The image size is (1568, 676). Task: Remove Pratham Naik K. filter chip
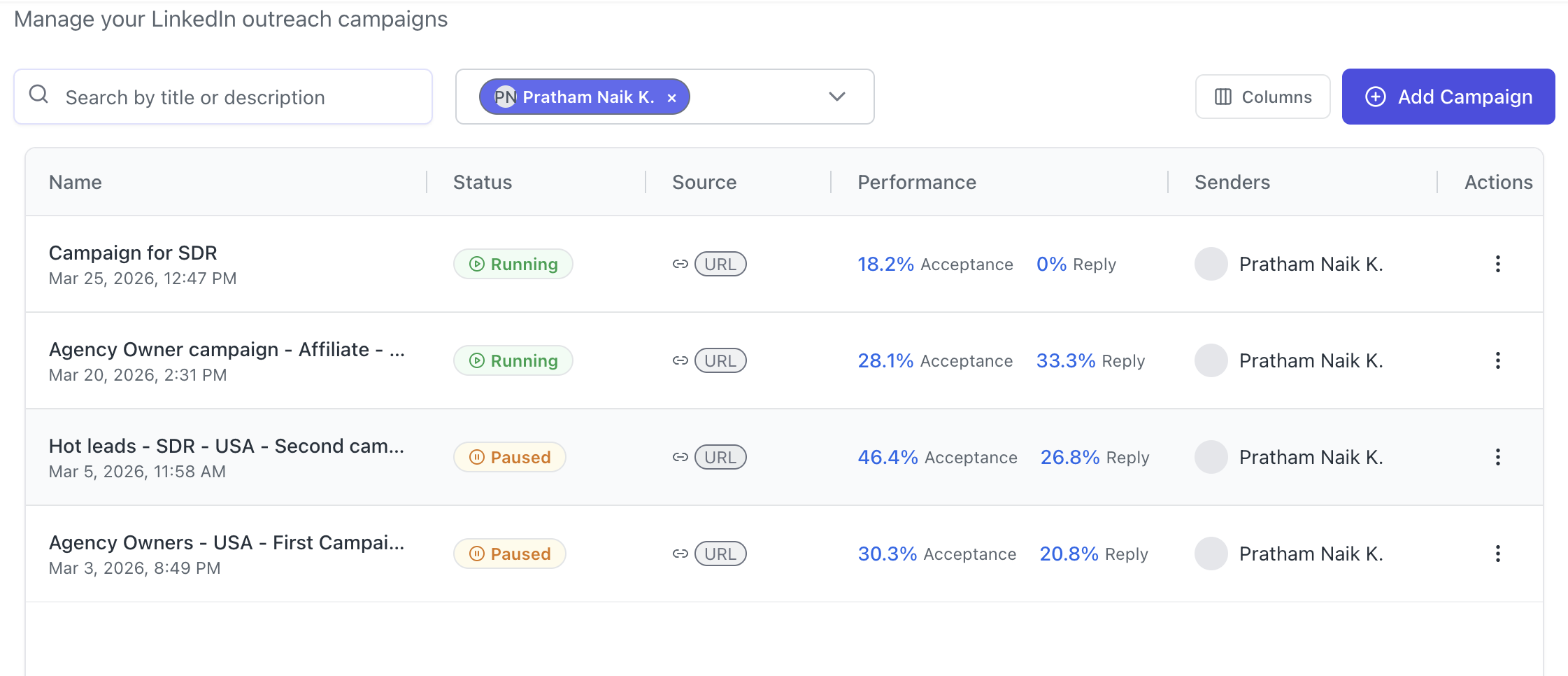point(671,98)
